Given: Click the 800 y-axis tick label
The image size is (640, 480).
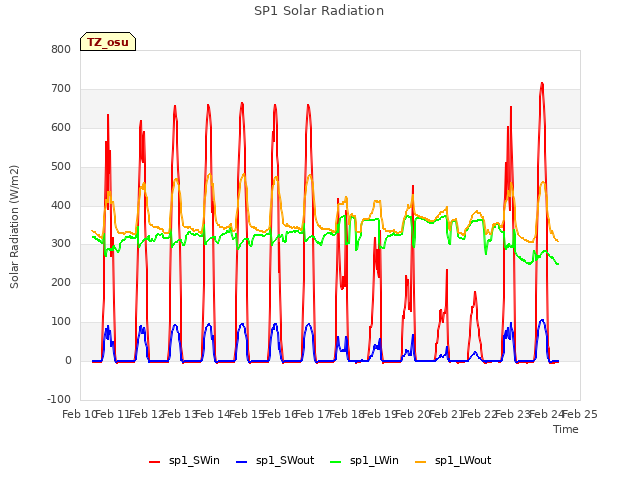Looking at the screenshot, I should pyautogui.click(x=61, y=49).
